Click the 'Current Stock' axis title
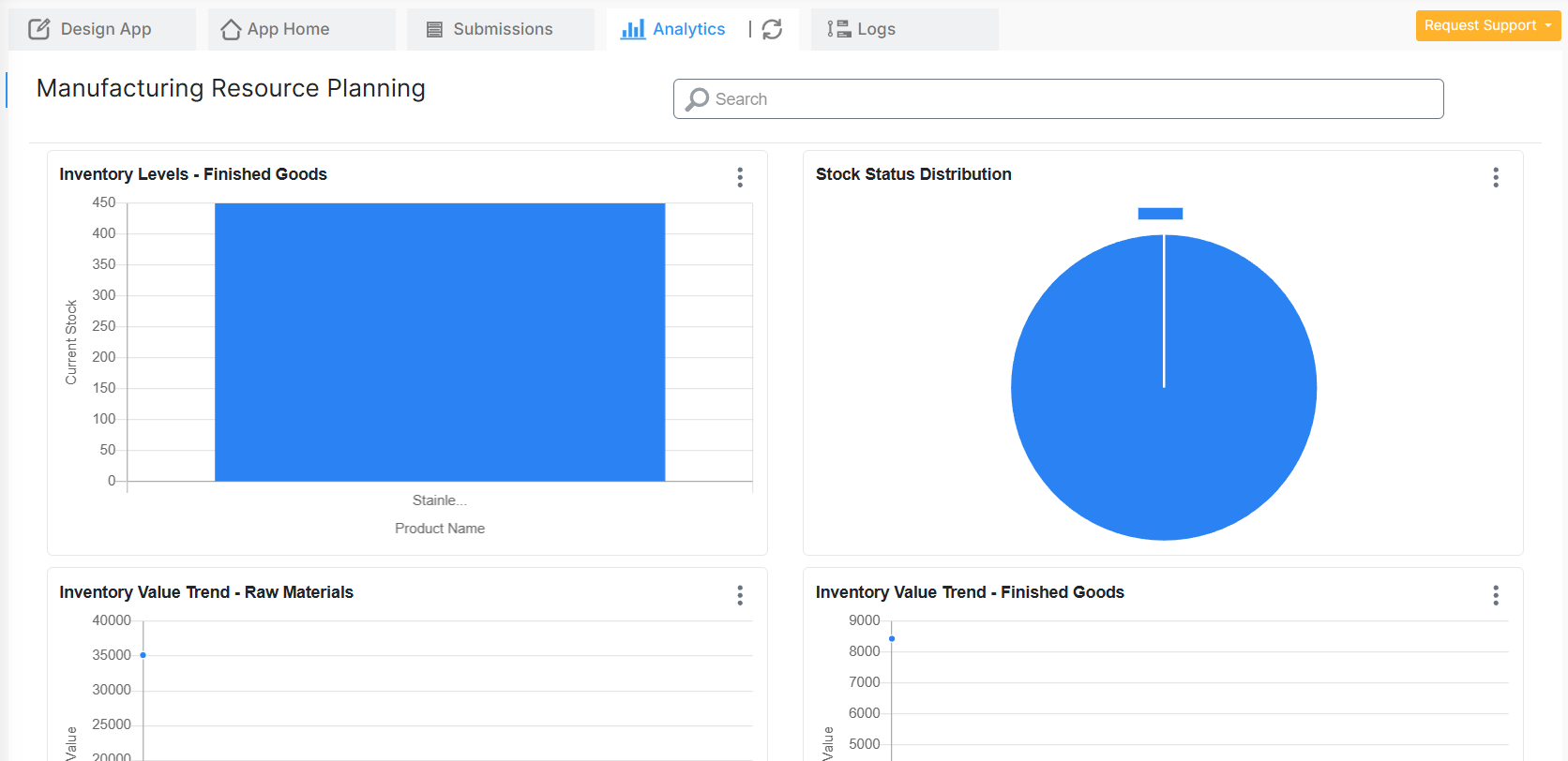This screenshot has height=761, width=1568. coord(71,342)
